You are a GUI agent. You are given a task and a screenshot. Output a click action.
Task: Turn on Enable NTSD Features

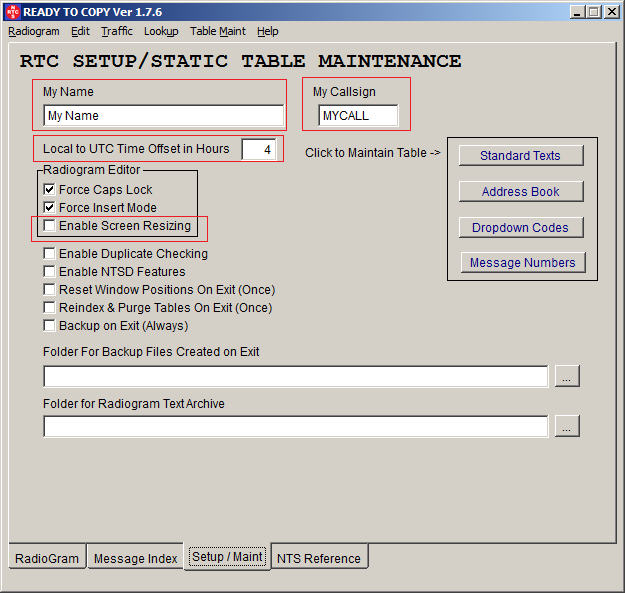(x=49, y=271)
